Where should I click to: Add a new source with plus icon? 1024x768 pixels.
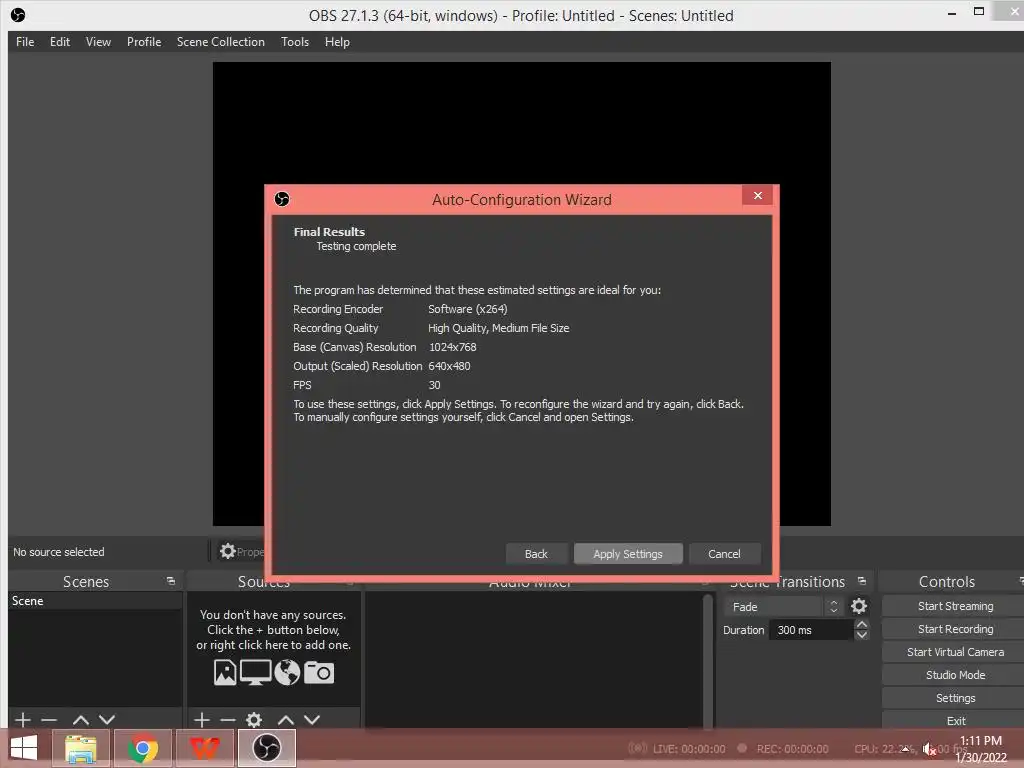click(202, 720)
